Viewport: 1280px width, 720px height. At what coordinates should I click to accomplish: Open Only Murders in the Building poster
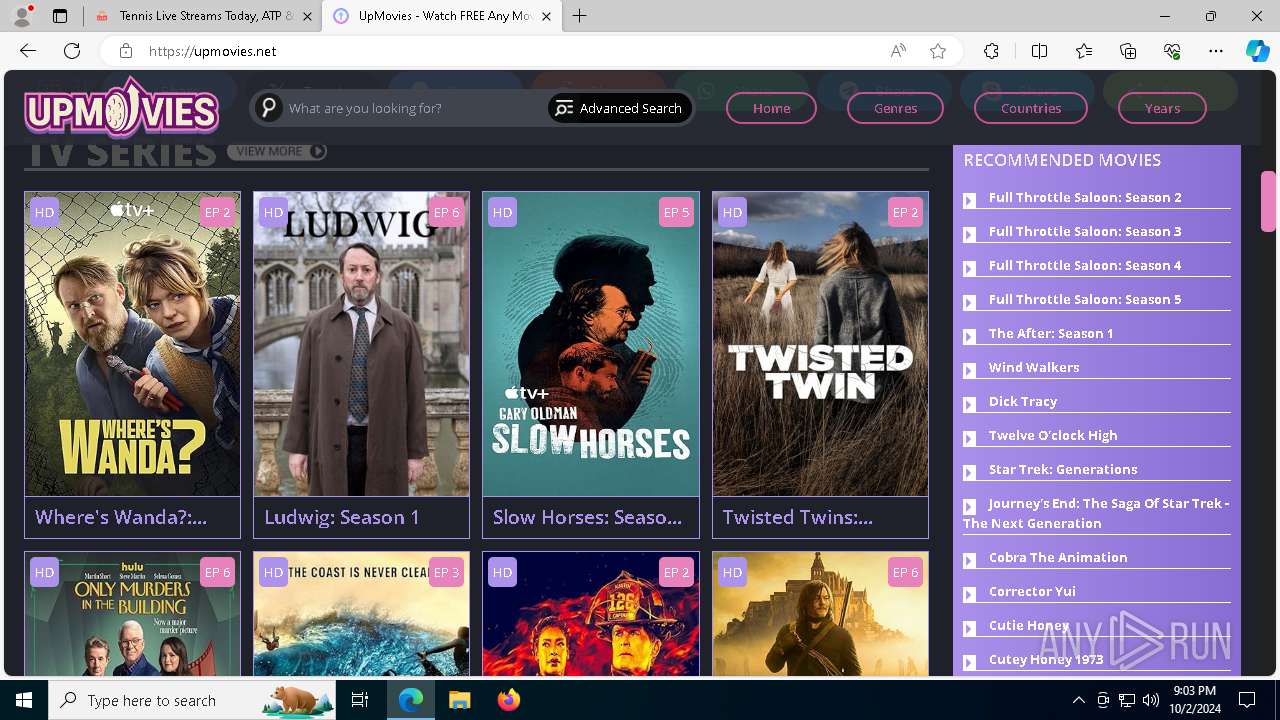132,614
